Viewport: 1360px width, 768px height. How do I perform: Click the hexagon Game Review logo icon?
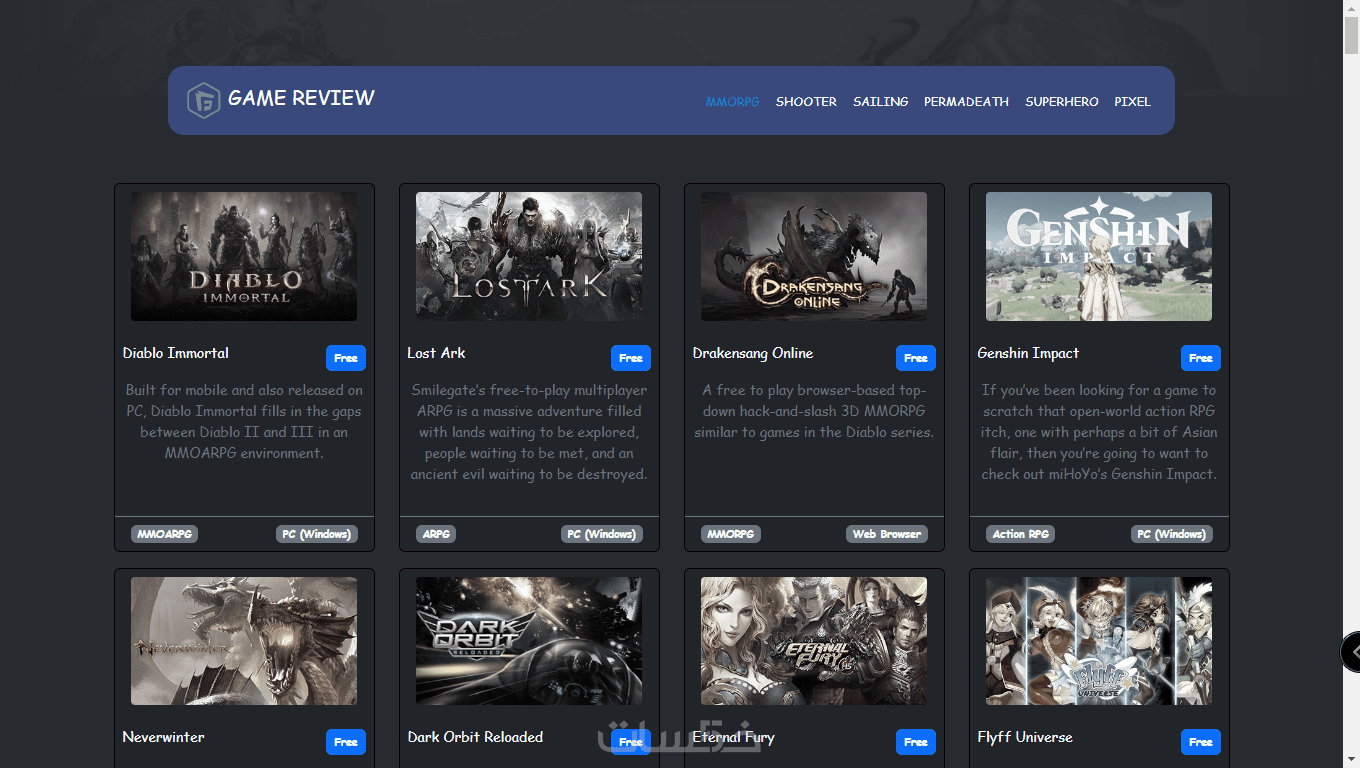204,100
